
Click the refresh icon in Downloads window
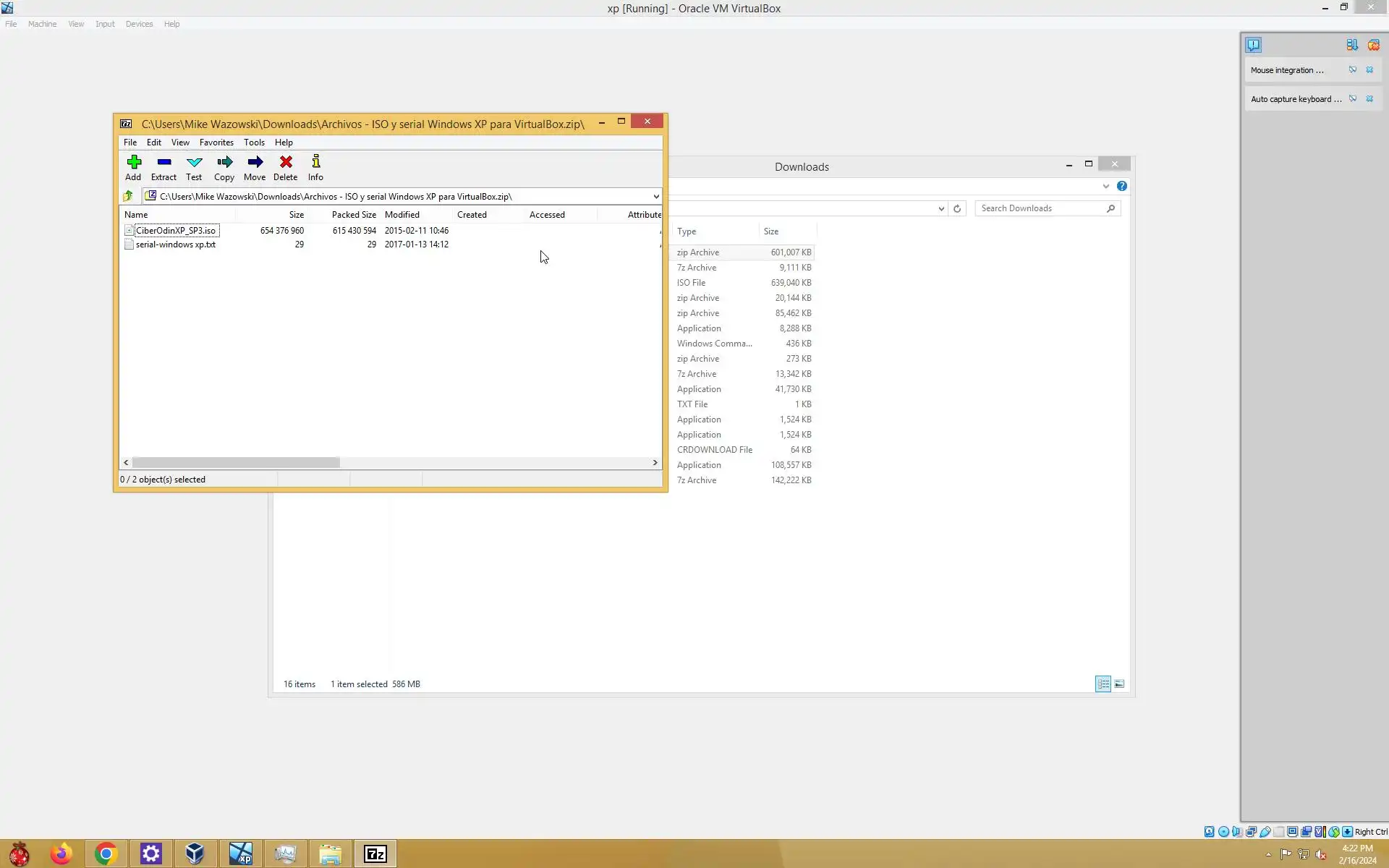tap(957, 208)
